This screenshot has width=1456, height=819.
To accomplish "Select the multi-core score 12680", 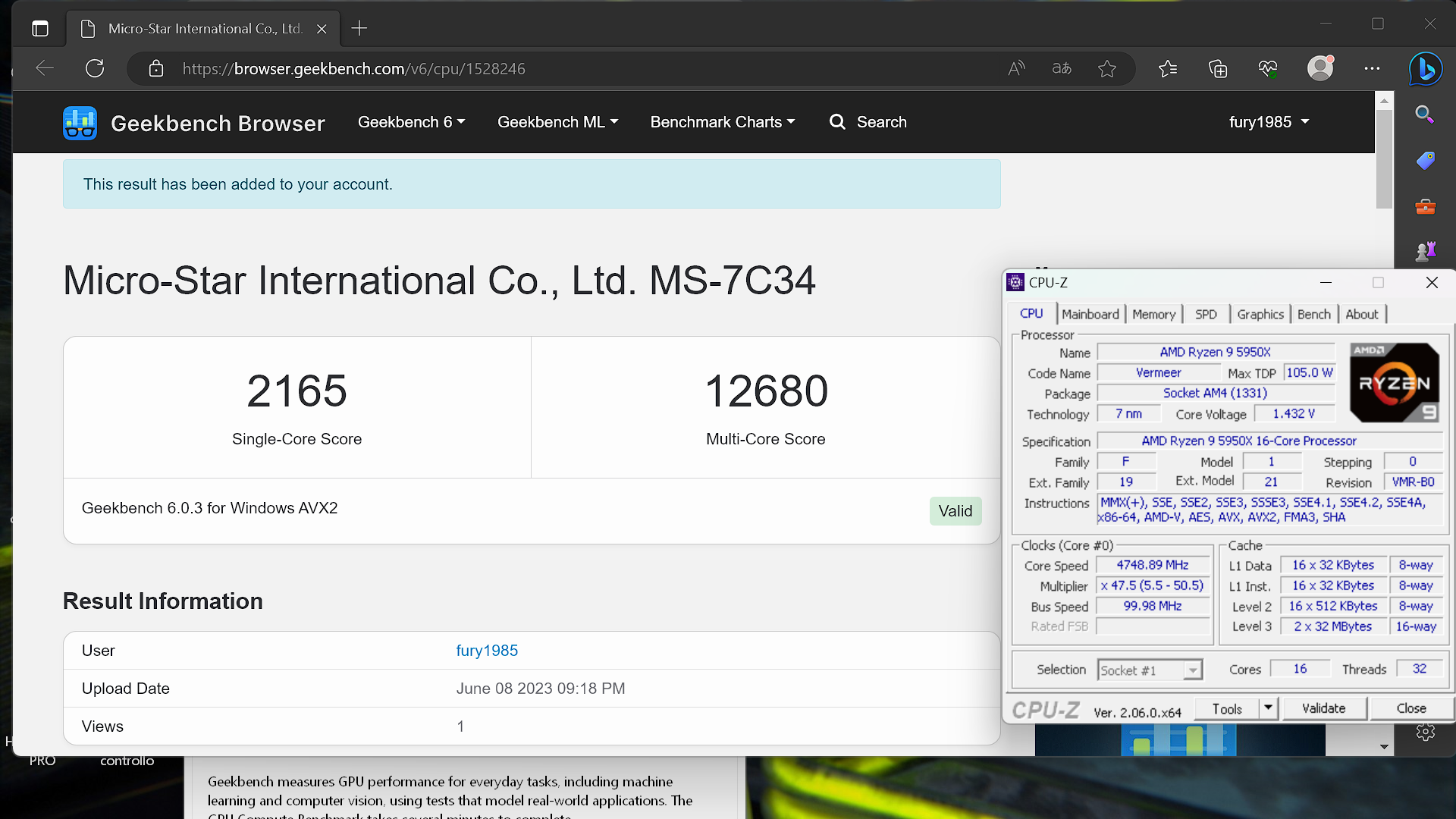I will coord(766,391).
